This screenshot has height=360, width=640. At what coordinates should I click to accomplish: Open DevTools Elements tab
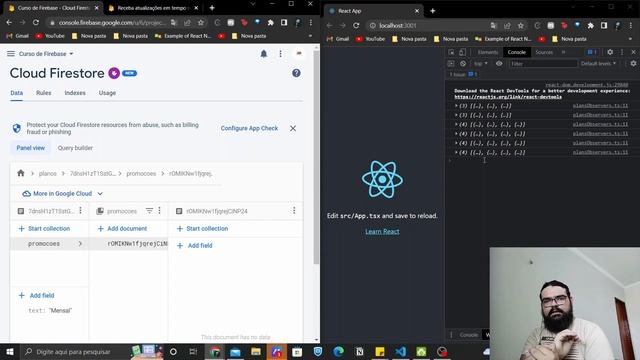coord(488,52)
